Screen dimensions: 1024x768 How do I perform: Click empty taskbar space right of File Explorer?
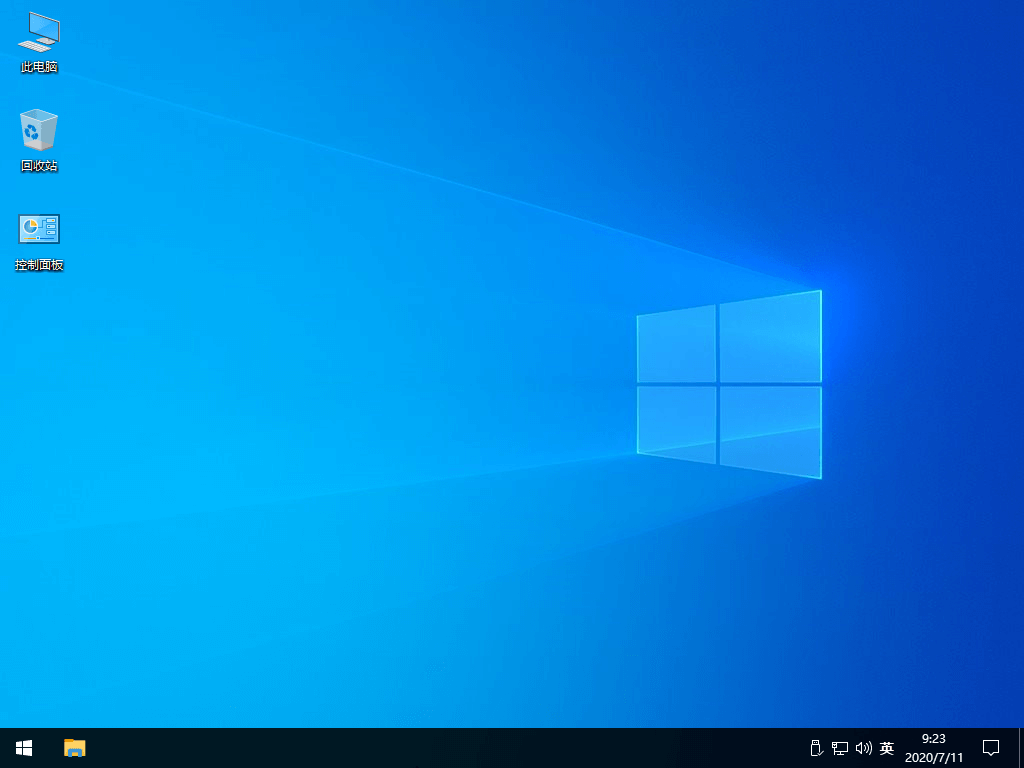200,747
